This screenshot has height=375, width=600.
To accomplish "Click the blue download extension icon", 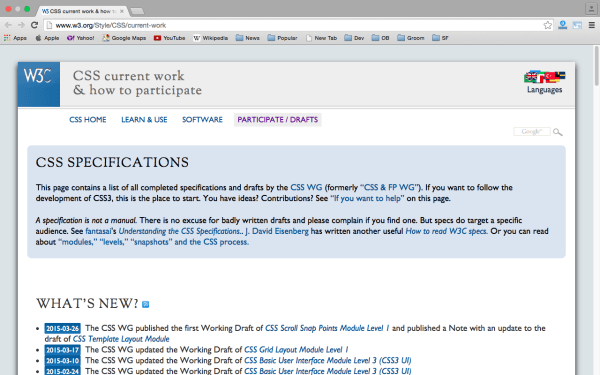I will coord(562,25).
